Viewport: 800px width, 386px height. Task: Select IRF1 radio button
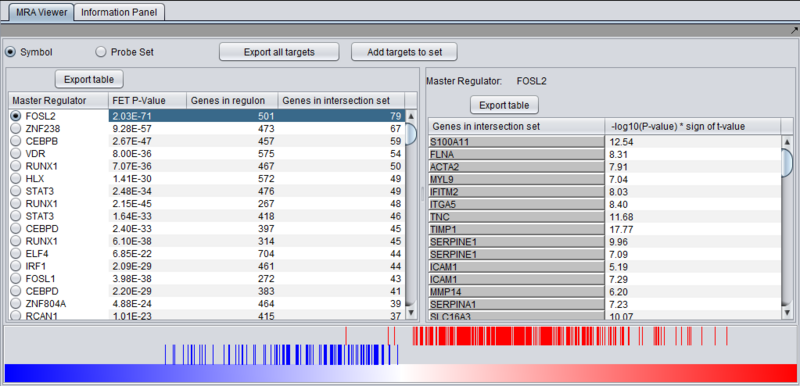[16, 266]
